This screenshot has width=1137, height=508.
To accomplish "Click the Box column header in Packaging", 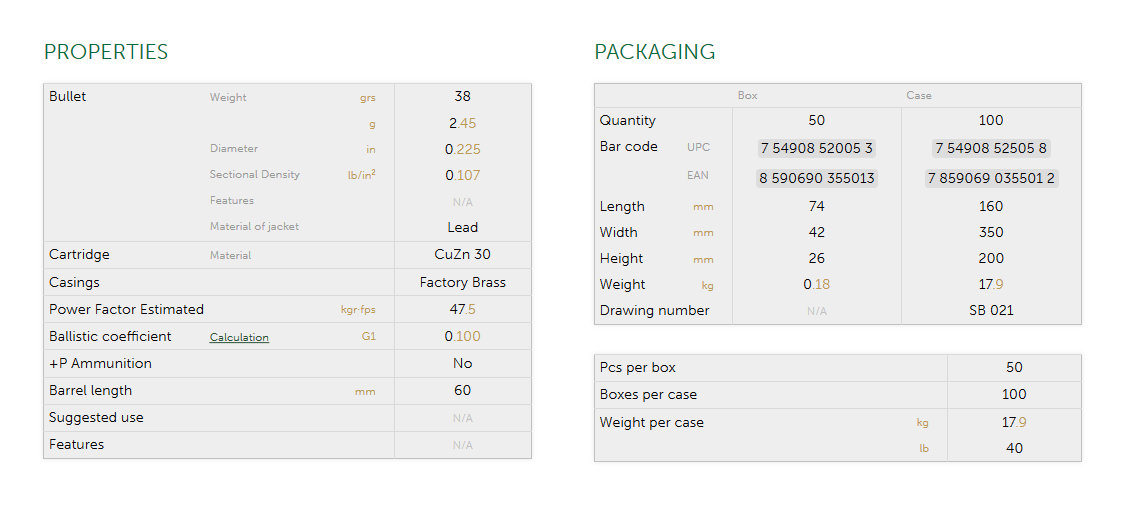I will [747, 96].
